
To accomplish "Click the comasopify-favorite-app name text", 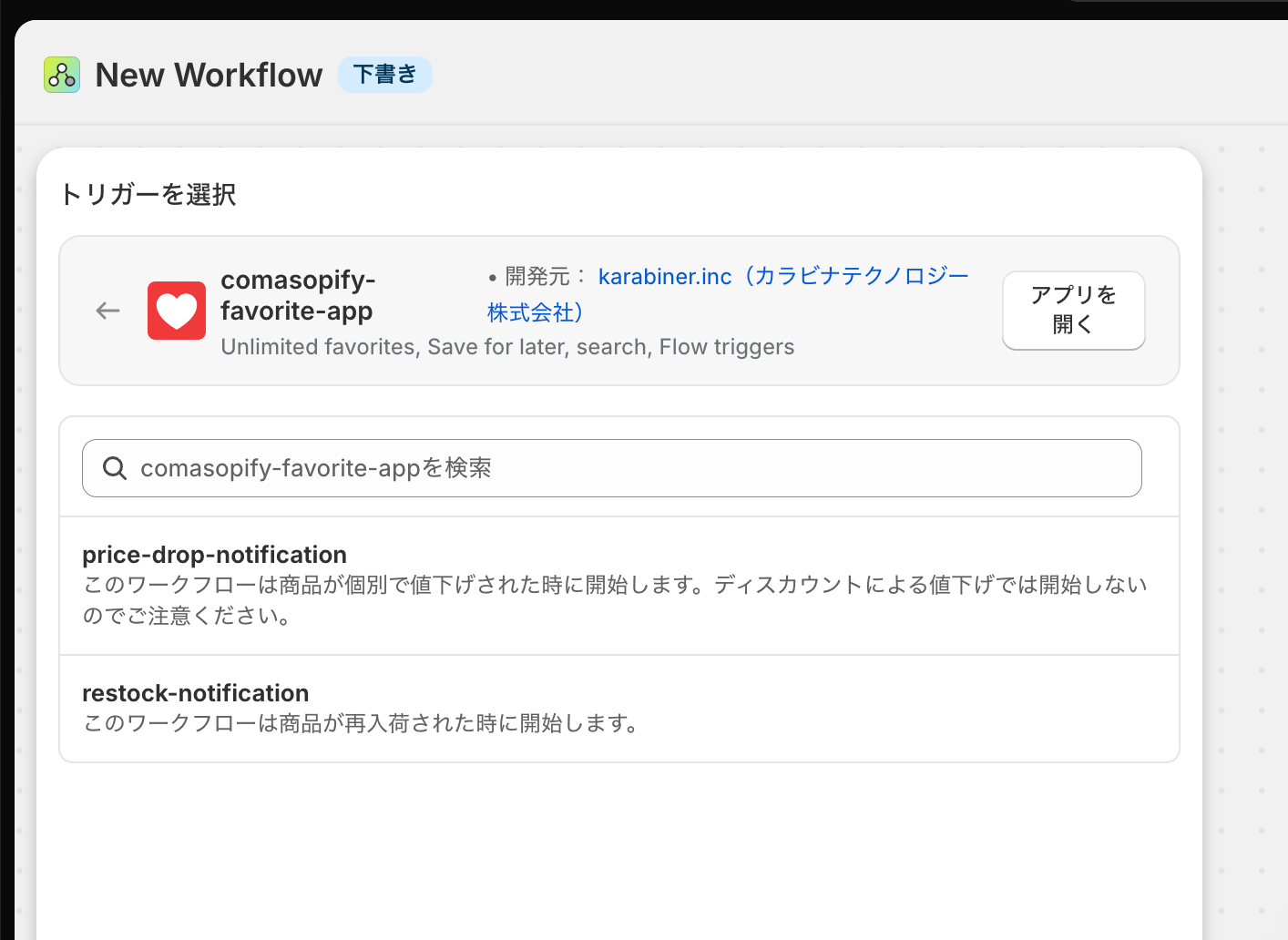I will point(298,295).
